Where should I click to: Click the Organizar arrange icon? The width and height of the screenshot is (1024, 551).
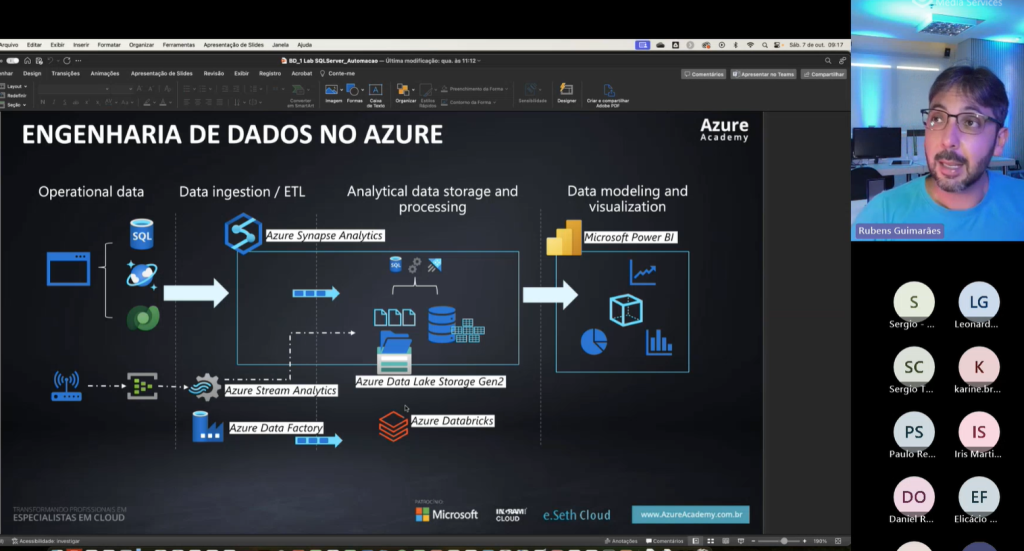click(x=406, y=91)
